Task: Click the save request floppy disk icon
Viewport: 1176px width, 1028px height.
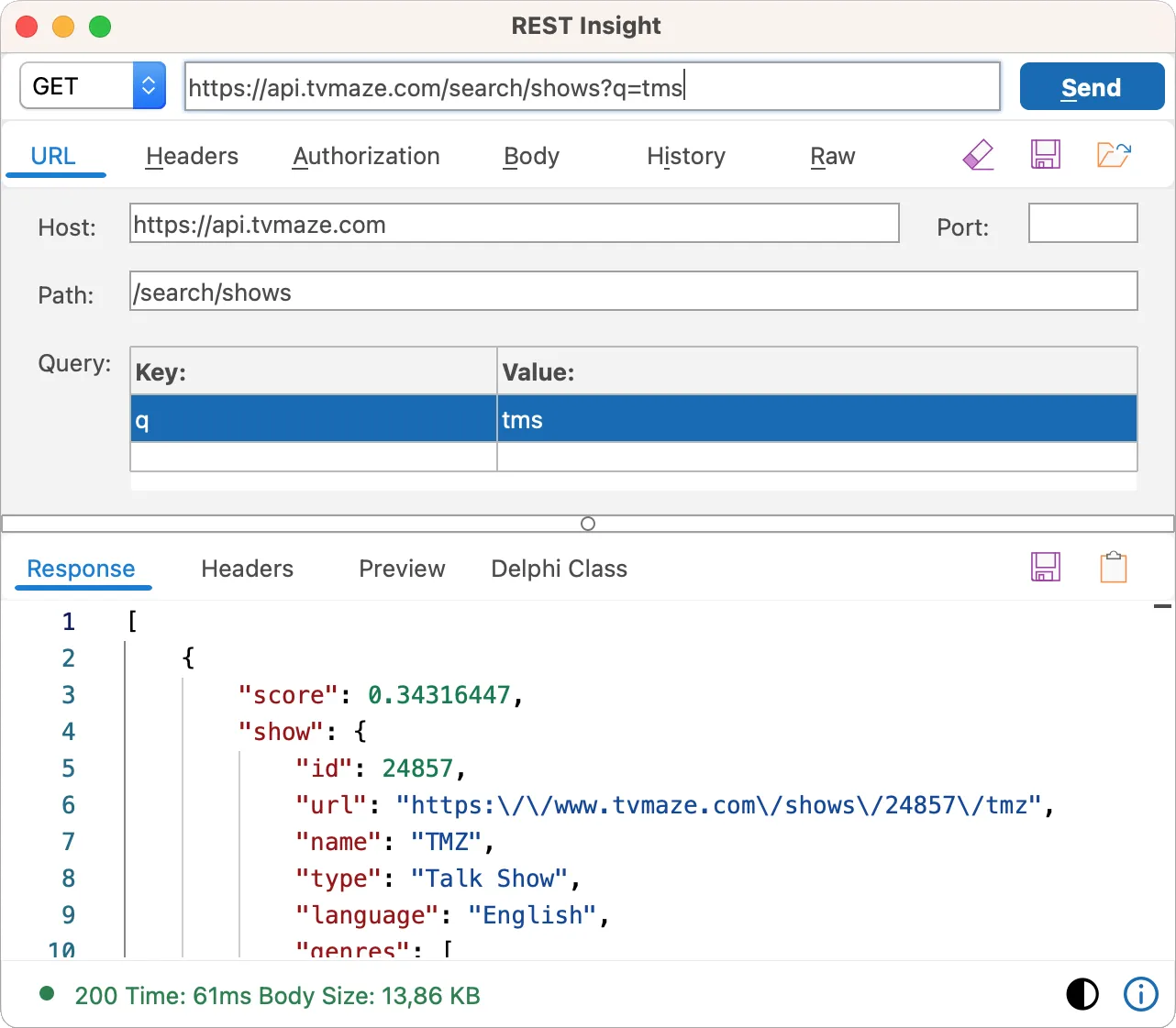Action: pos(1045,155)
